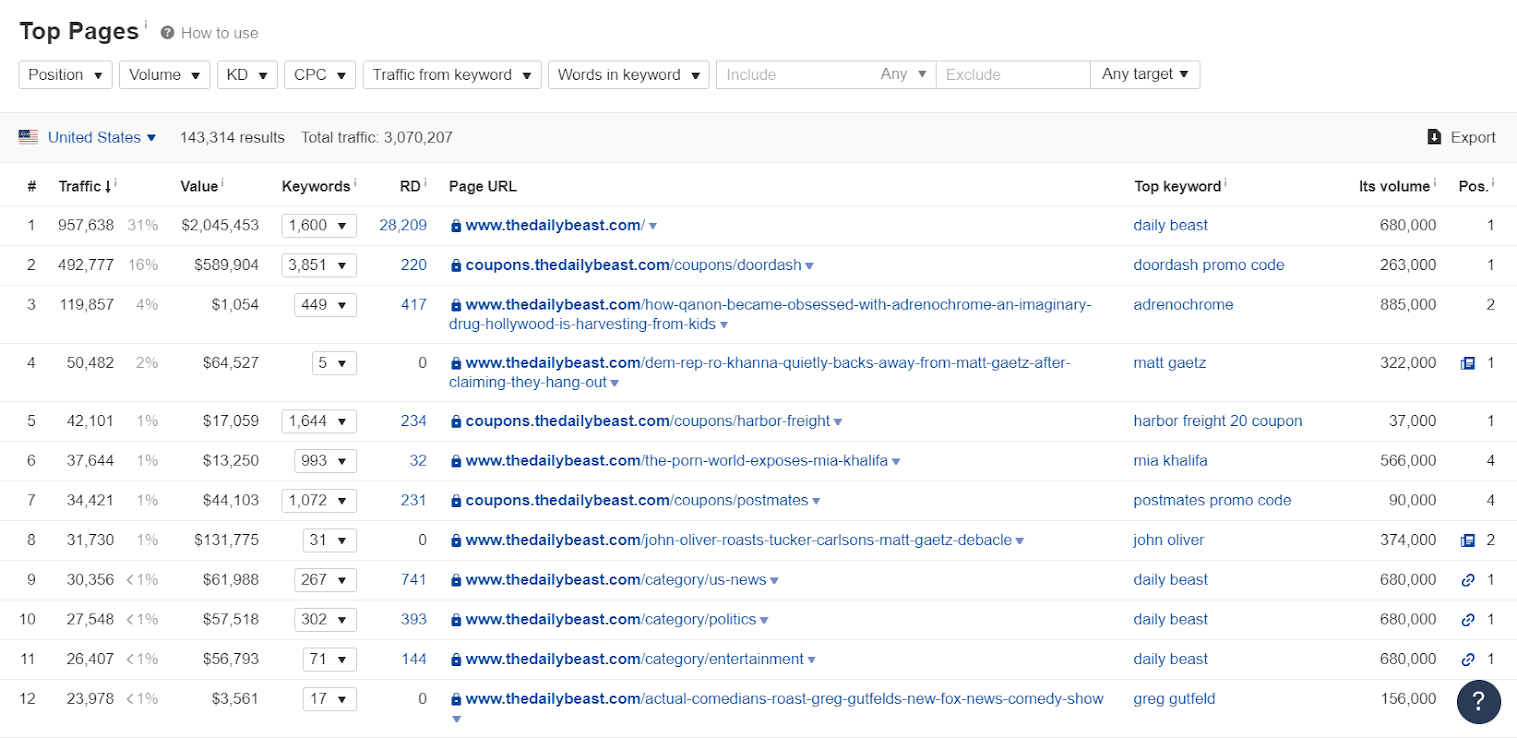
Task: Sort table by Traffic column header
Action: 80,186
